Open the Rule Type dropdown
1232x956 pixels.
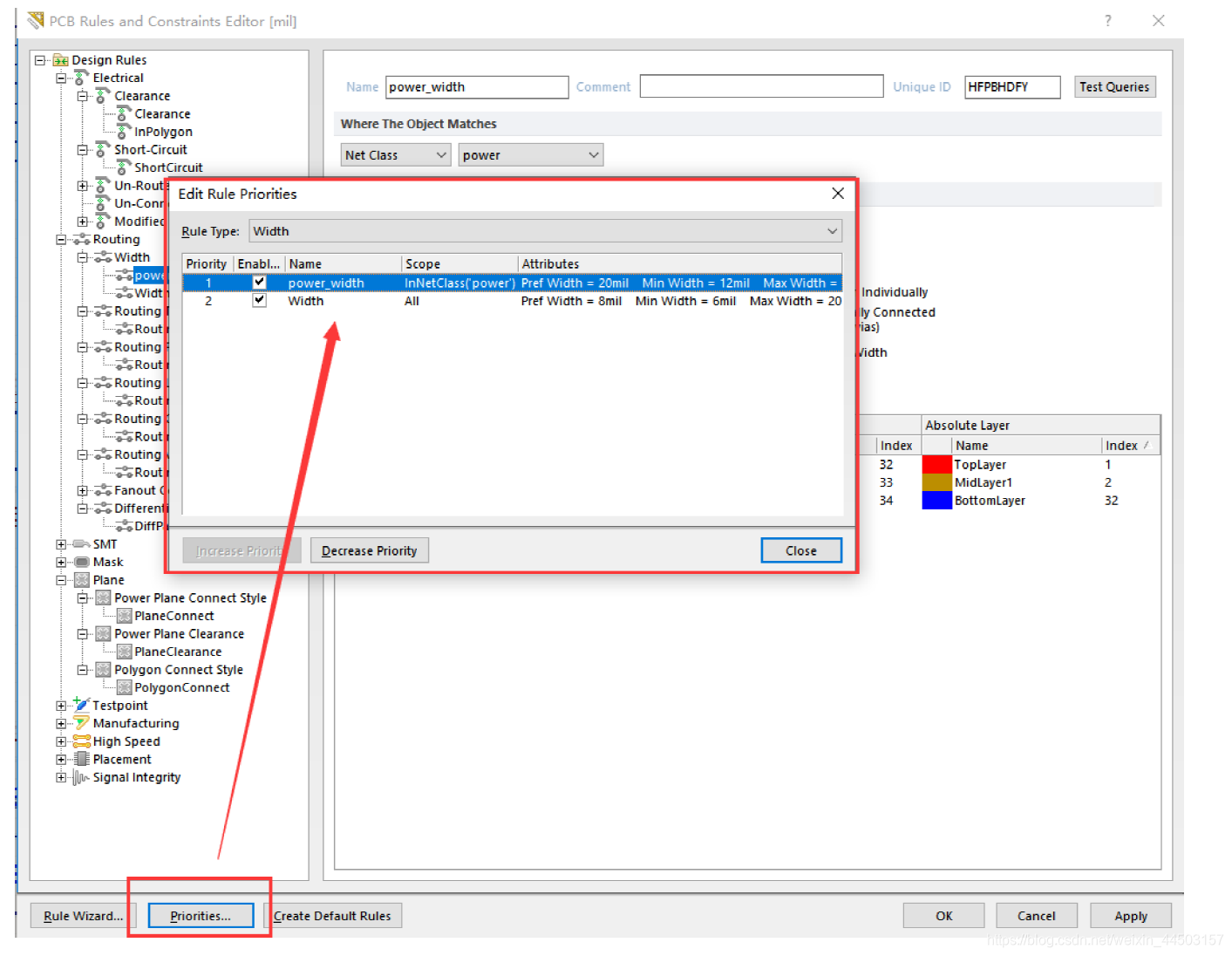point(545,231)
